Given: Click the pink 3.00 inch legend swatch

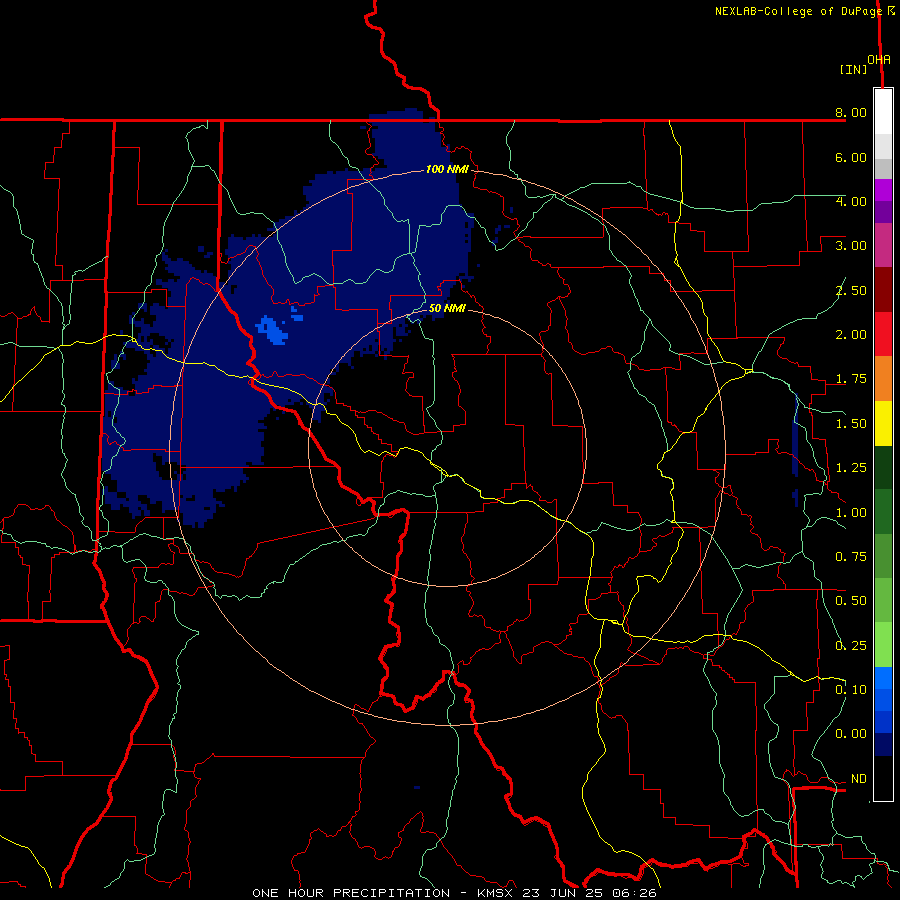Looking at the screenshot, I should [x=883, y=245].
